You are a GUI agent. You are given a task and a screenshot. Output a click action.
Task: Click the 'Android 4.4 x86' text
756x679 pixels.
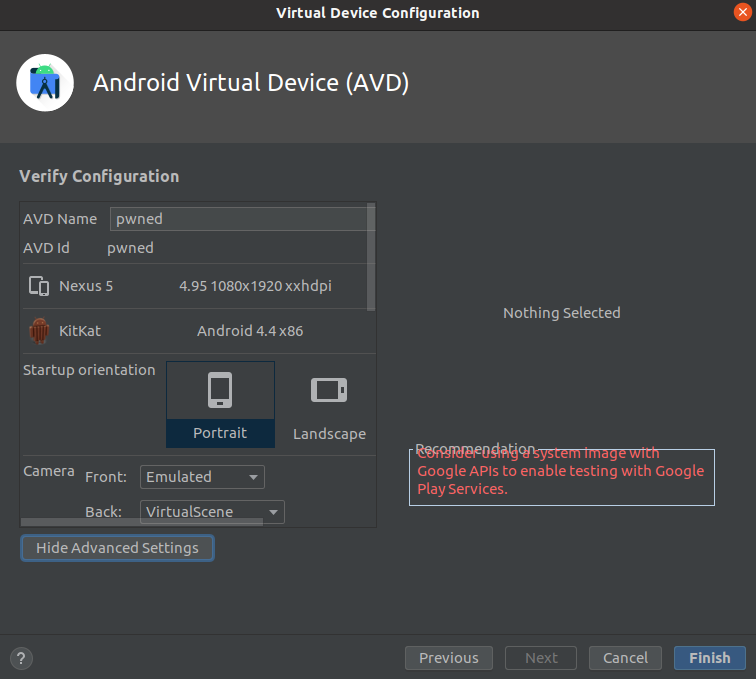coord(250,331)
